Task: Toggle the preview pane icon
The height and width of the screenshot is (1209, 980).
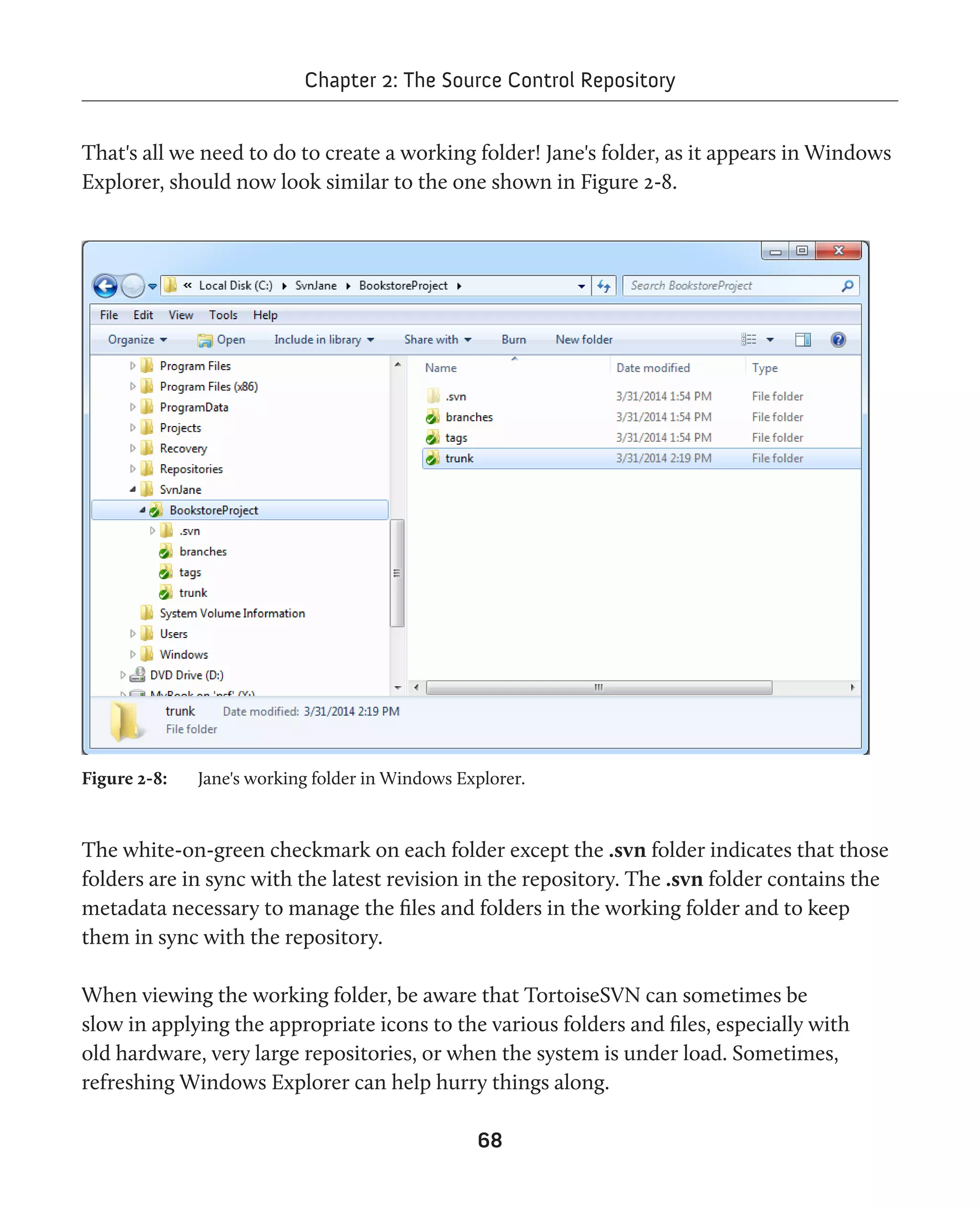Action: (x=803, y=339)
